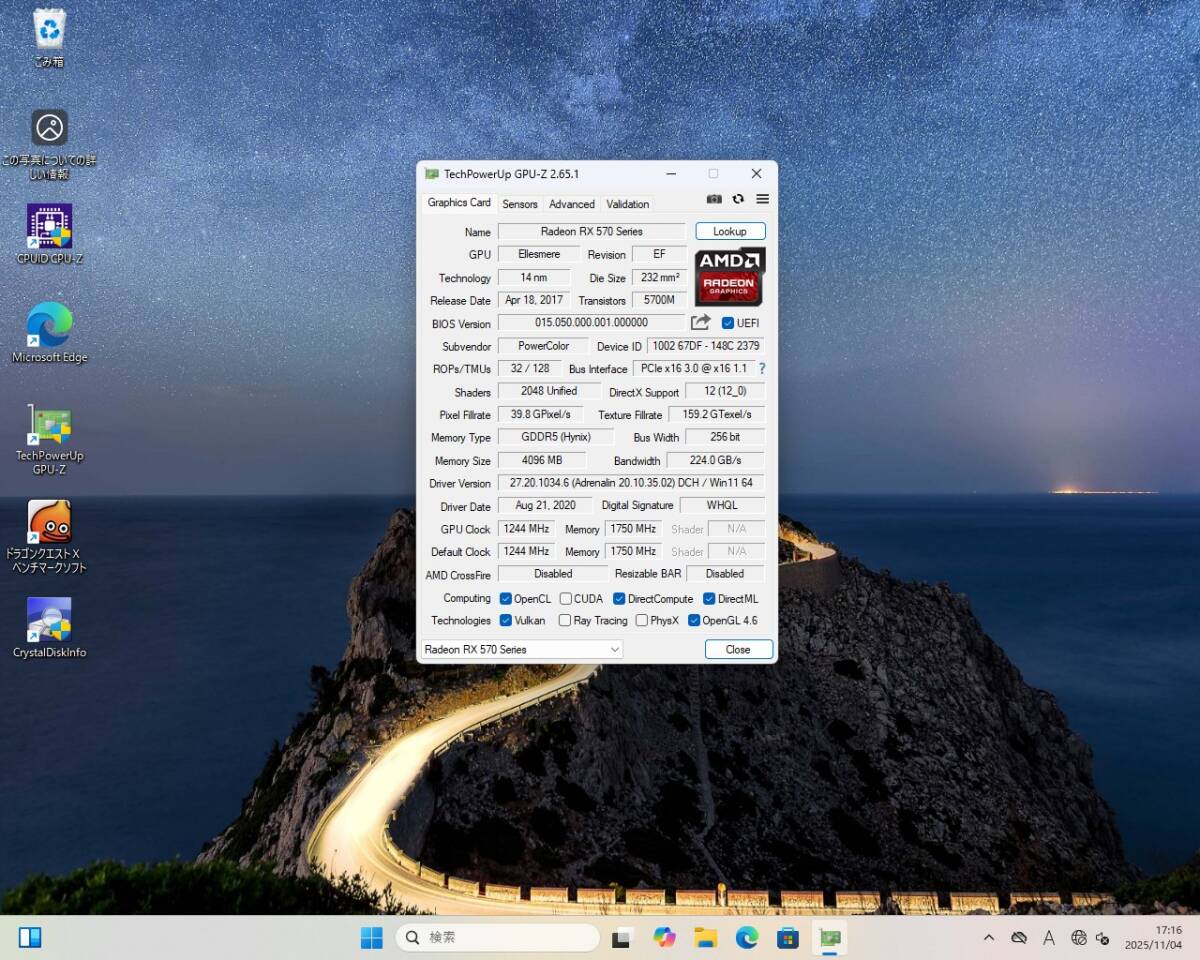Click the BIOS export share icon
This screenshot has height=960, width=1200.
(x=700, y=323)
